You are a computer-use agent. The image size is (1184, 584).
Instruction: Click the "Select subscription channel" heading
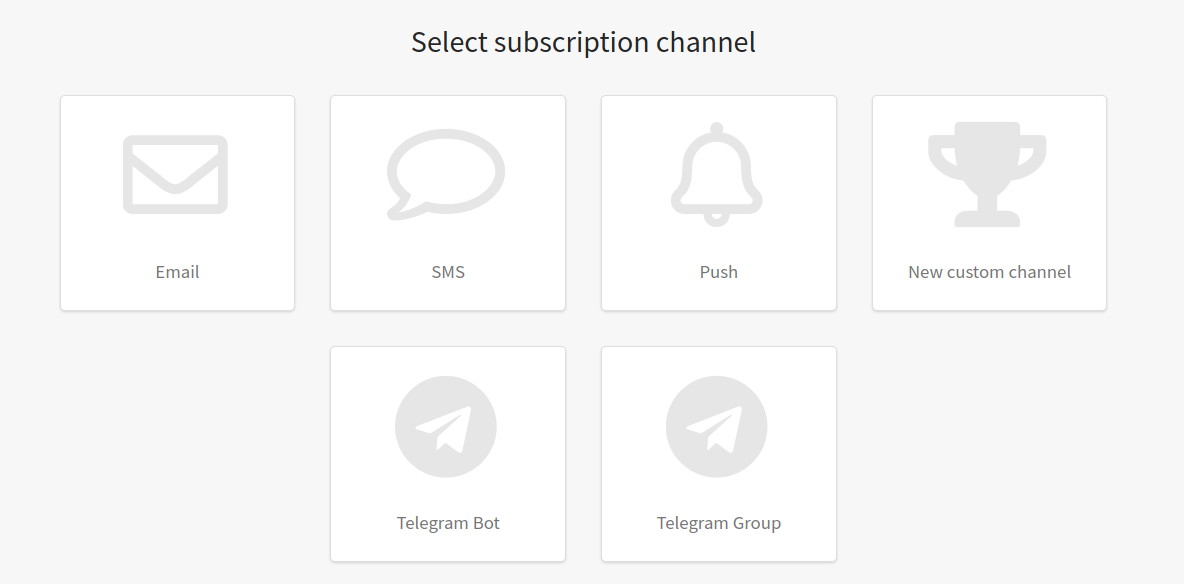583,42
